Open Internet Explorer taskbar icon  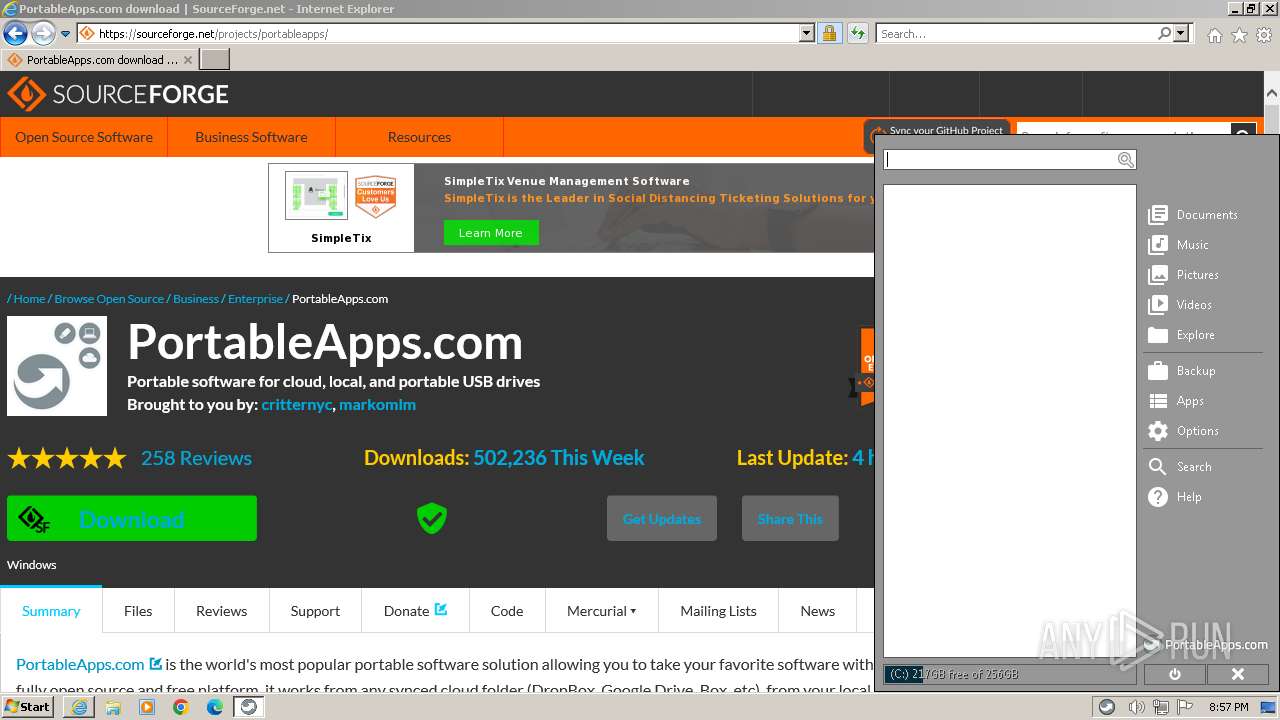pyautogui.click(x=79, y=707)
